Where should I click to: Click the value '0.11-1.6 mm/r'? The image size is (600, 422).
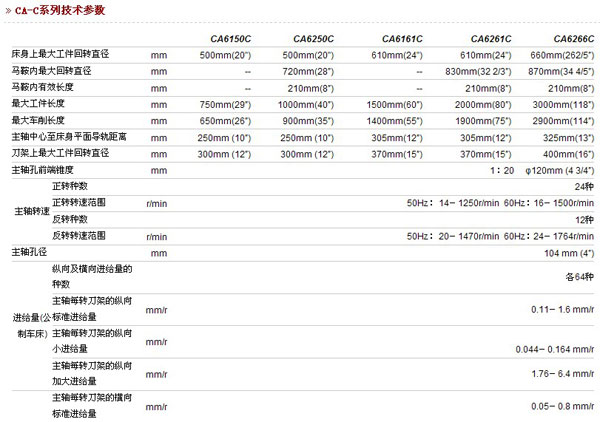coord(562,310)
